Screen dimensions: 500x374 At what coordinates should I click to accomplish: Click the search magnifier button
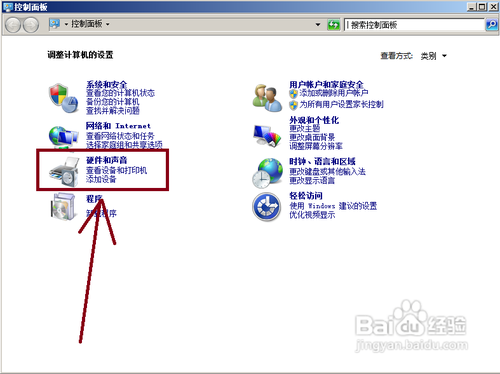[492, 24]
